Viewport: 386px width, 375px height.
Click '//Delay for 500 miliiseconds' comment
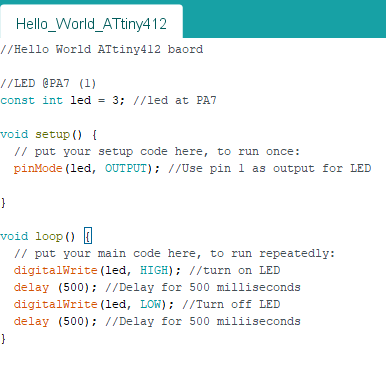click(203, 321)
